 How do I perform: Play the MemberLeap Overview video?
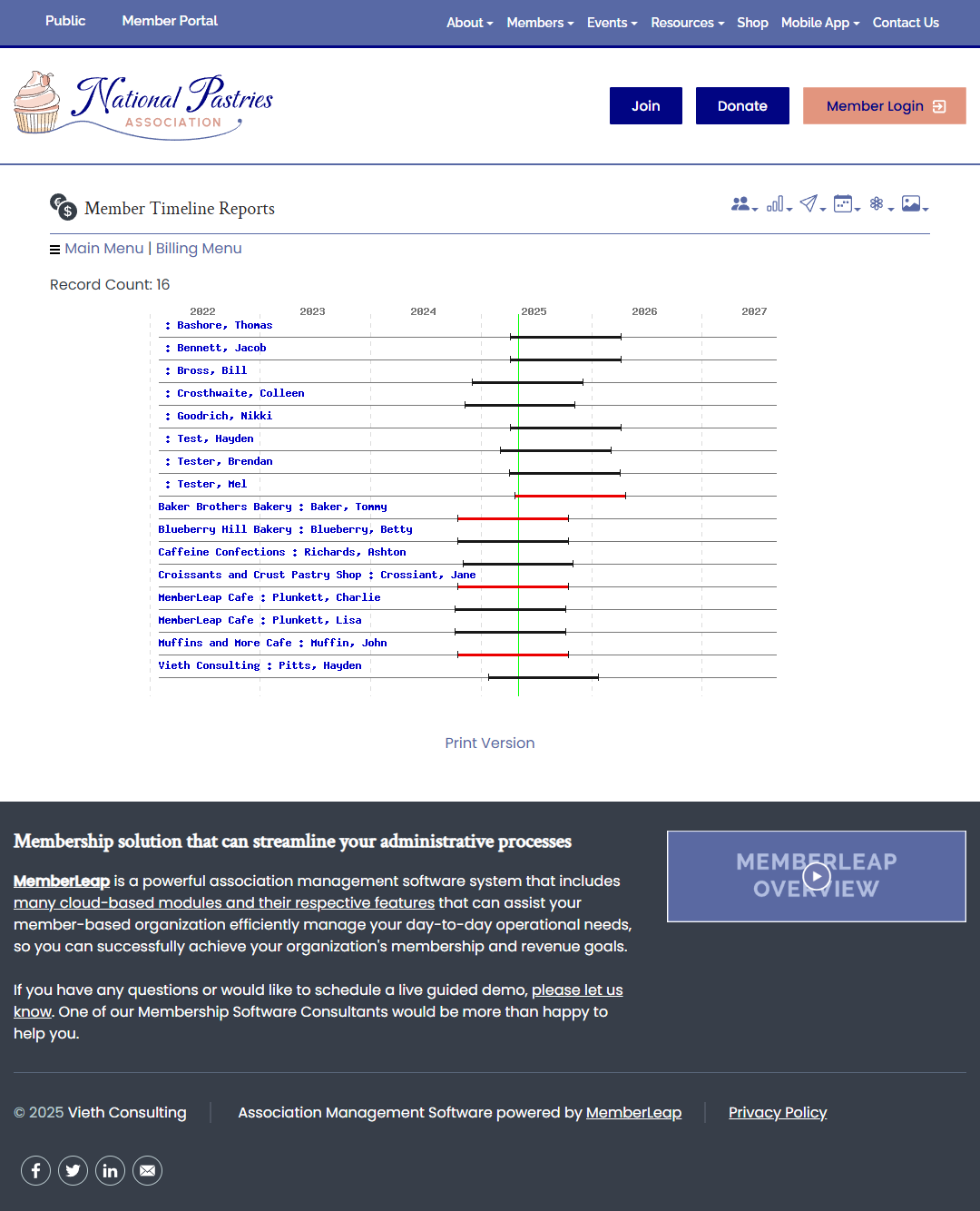pos(817,876)
